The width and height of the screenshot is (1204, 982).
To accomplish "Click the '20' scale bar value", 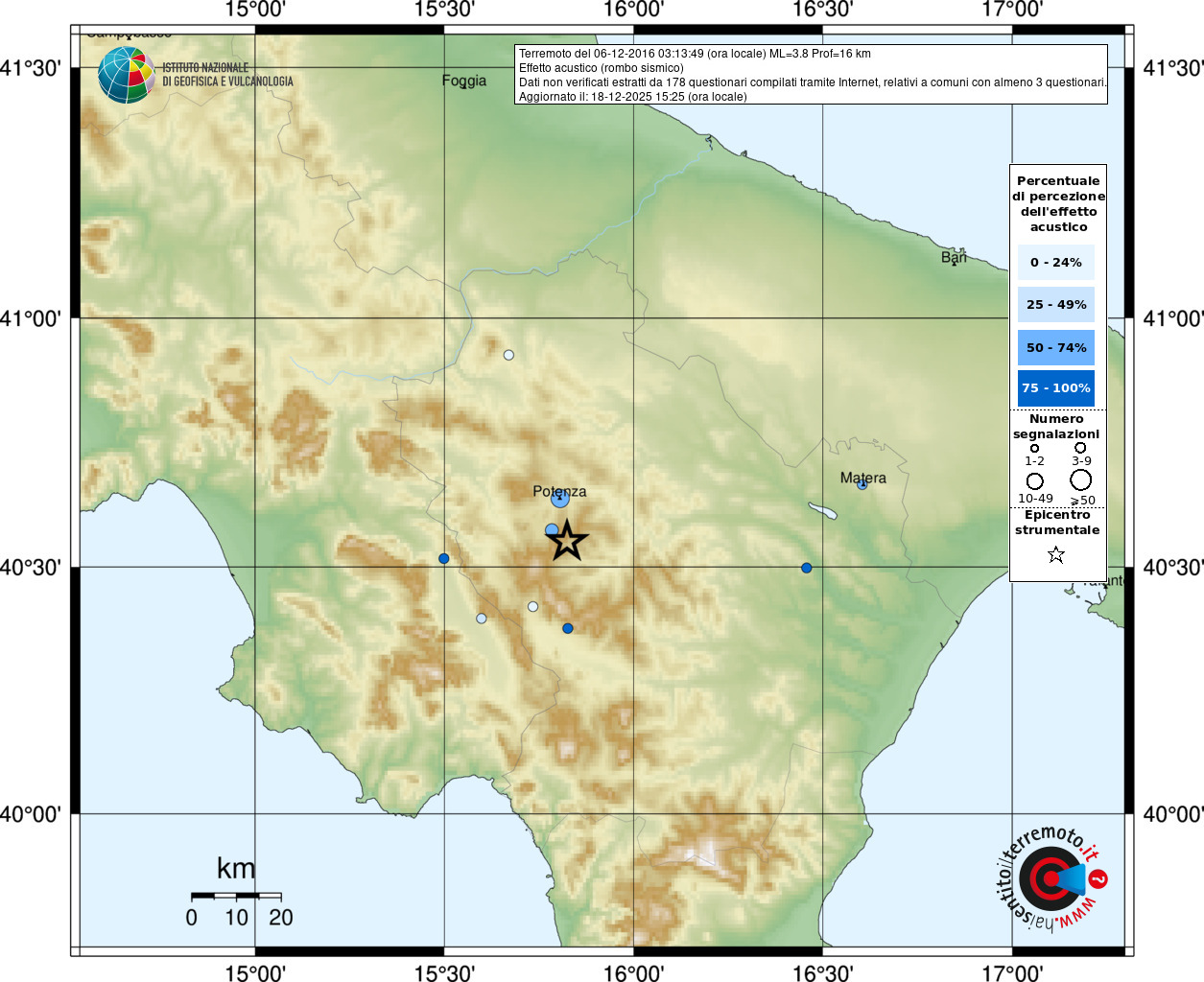I will [280, 918].
